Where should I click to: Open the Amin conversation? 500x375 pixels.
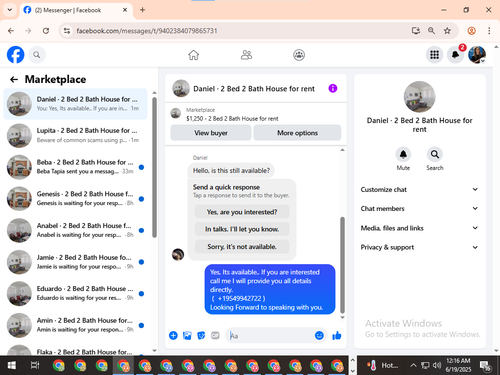point(76,325)
